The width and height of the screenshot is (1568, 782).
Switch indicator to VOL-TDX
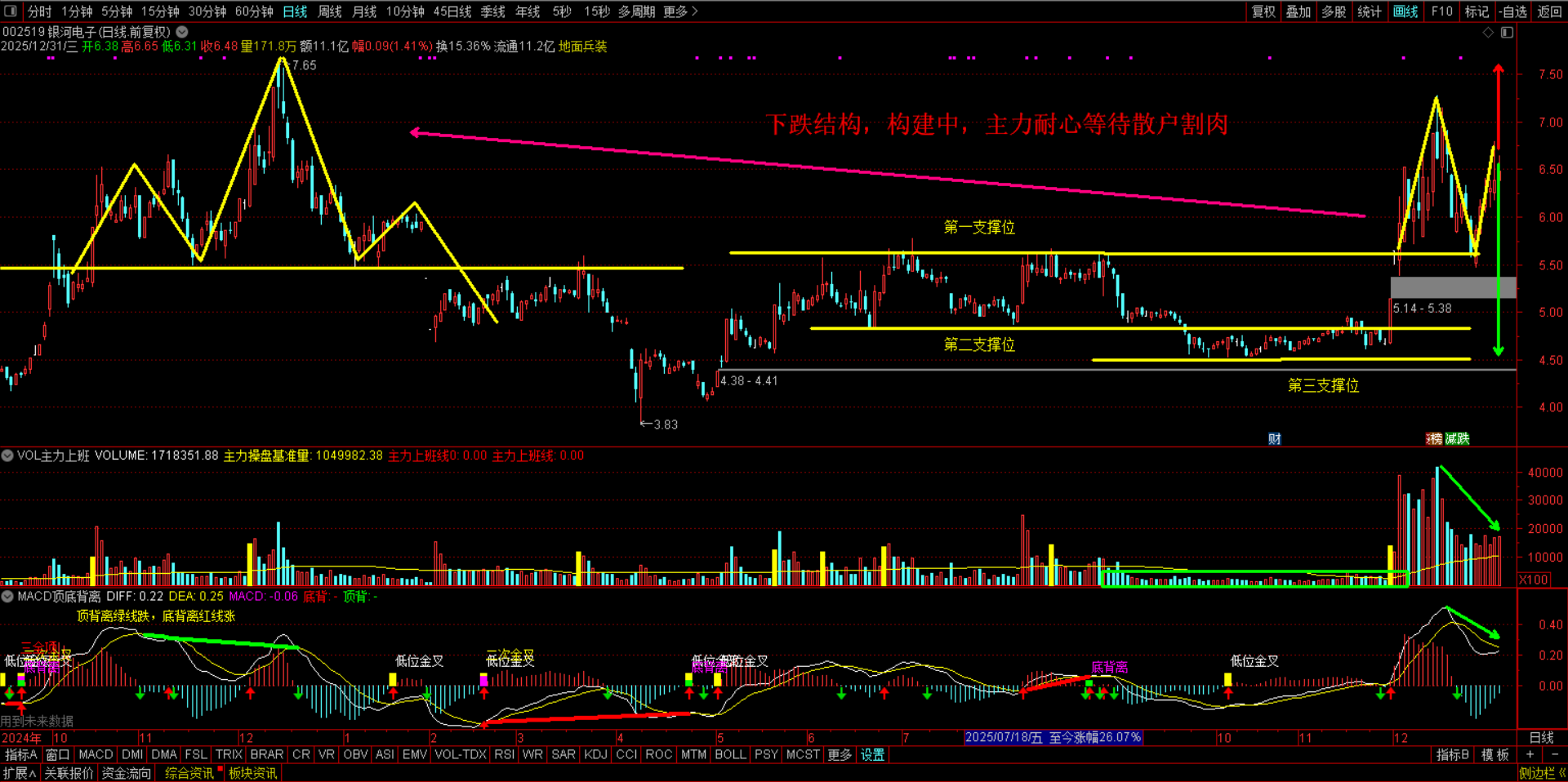(x=461, y=754)
